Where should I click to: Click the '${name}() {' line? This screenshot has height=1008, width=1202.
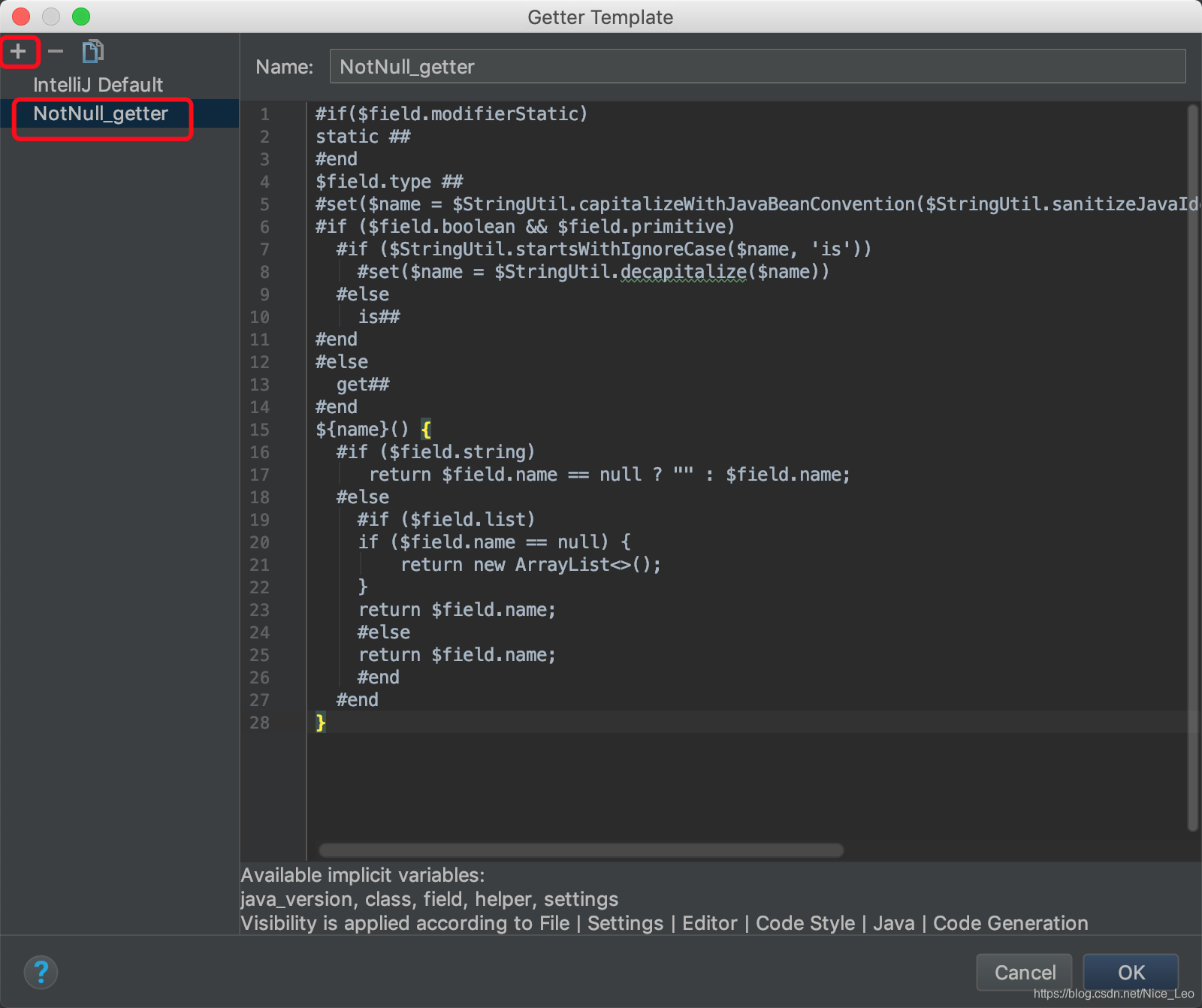click(x=373, y=430)
